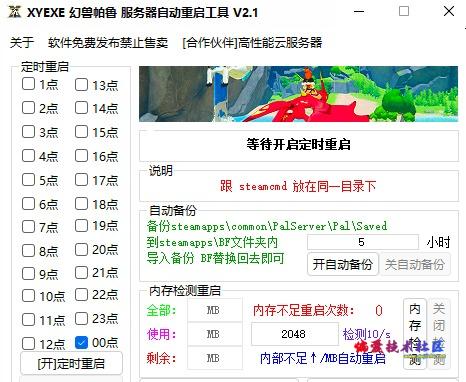The image size is (466, 382).
Task: Tick the 6点 checkbox
Action: pyautogui.click(x=28, y=204)
